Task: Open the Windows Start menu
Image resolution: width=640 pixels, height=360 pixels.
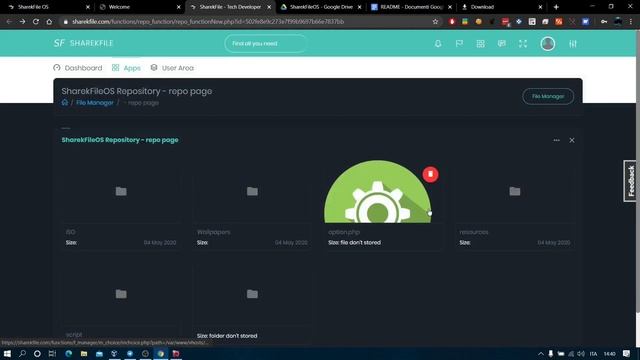Action: coord(7,353)
